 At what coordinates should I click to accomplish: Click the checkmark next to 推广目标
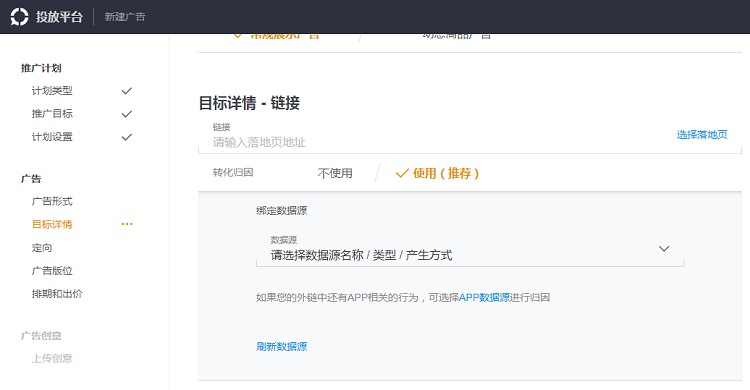(x=127, y=114)
